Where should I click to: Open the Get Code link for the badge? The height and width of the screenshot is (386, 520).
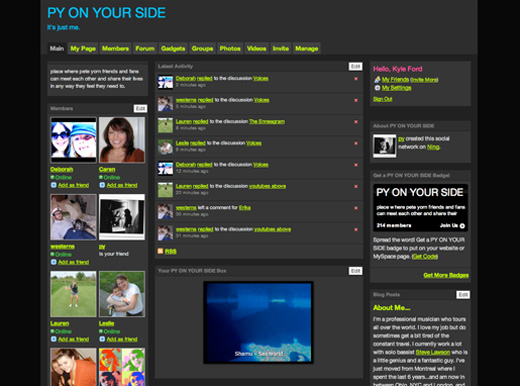[425, 256]
